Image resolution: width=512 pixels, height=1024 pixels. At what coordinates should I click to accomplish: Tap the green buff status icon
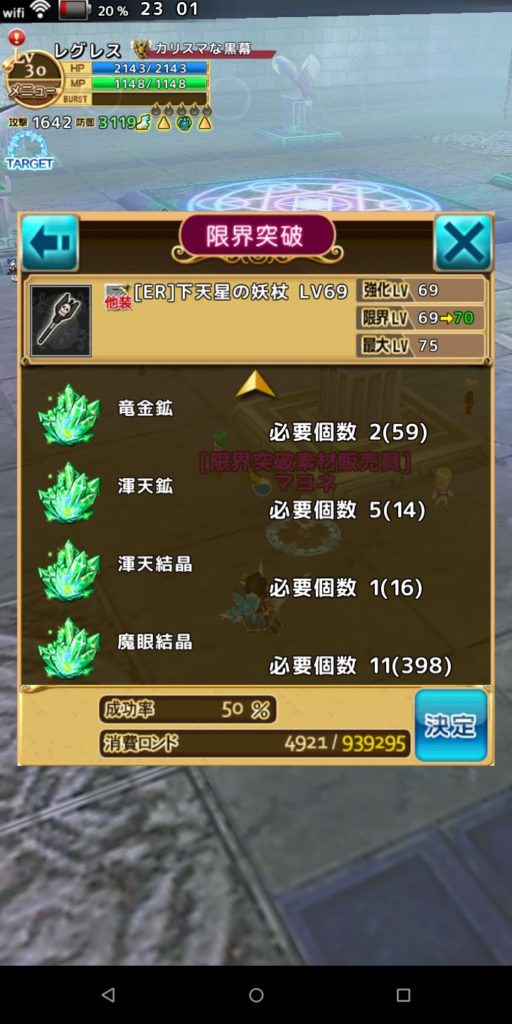pyautogui.click(x=185, y=122)
